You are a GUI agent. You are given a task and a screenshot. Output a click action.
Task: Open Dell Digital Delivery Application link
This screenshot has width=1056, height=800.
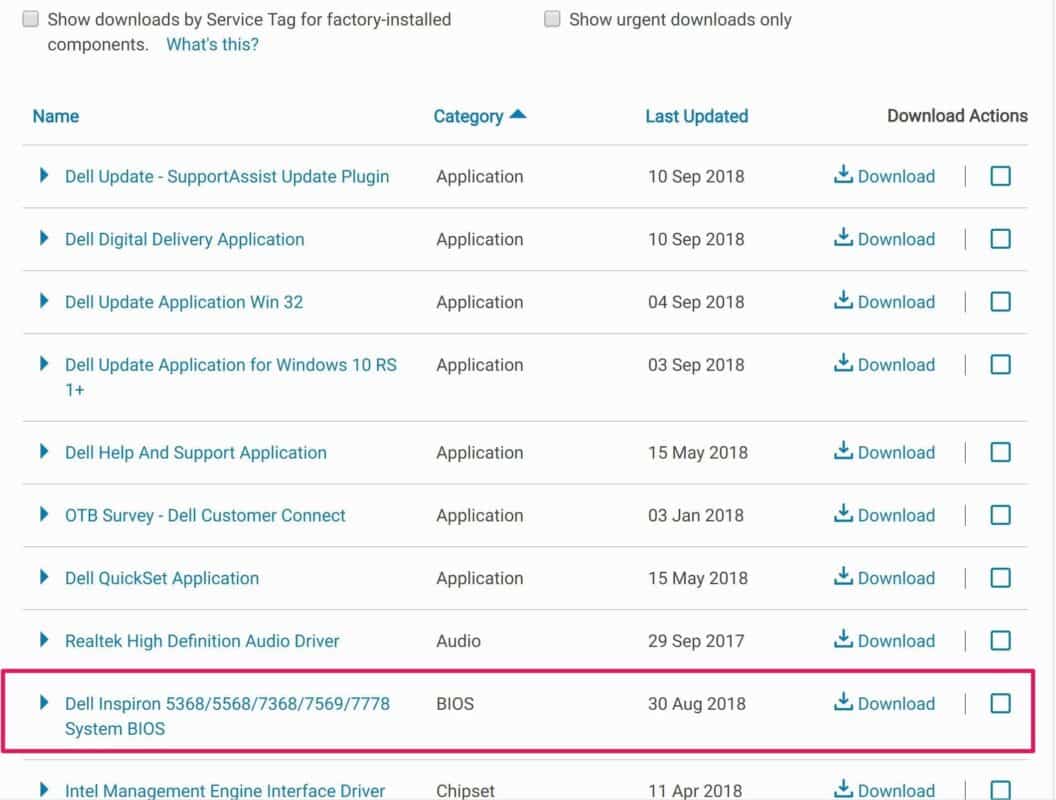point(185,239)
